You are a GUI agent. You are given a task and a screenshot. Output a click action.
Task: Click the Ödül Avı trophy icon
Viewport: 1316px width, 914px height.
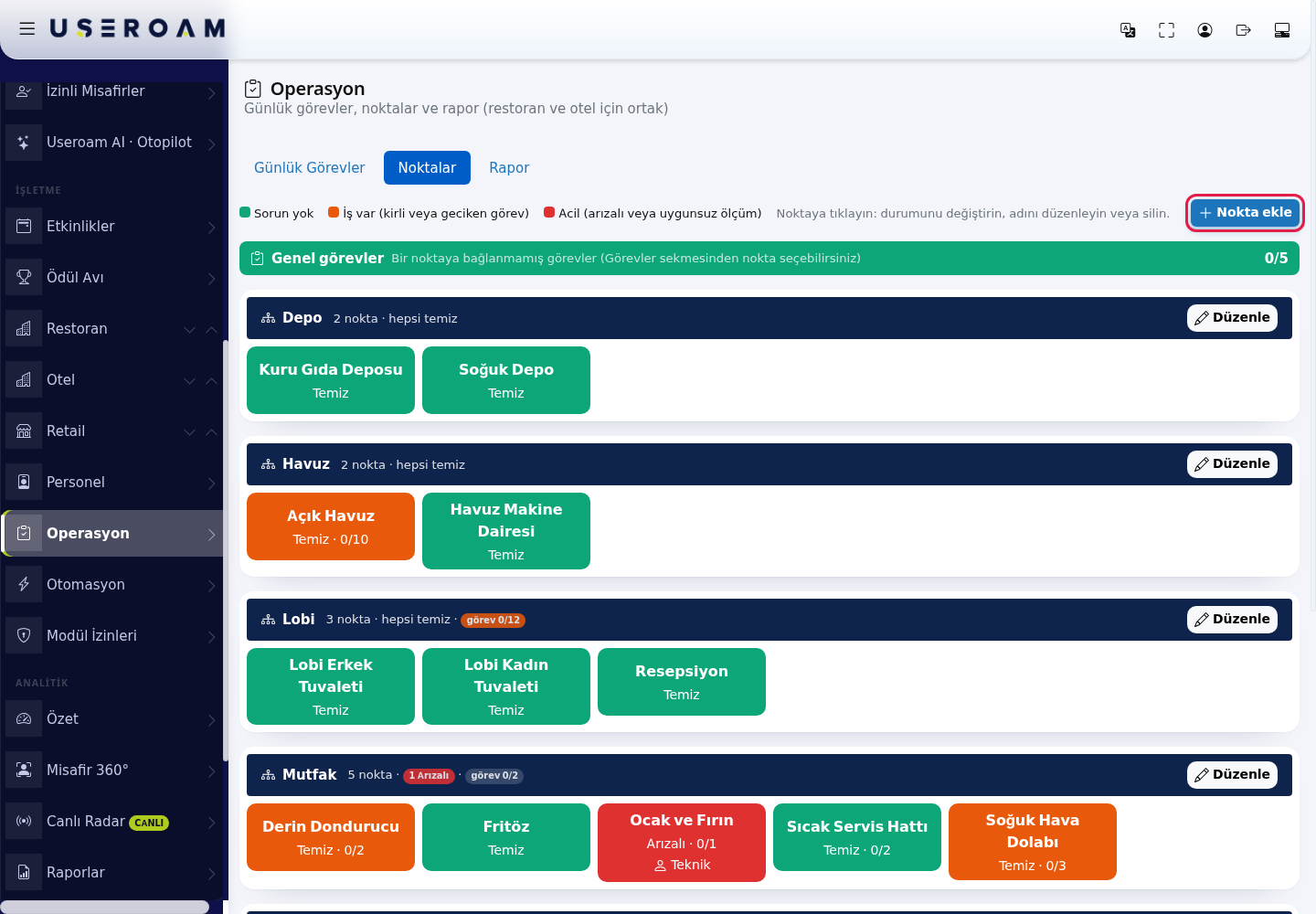[24, 278]
